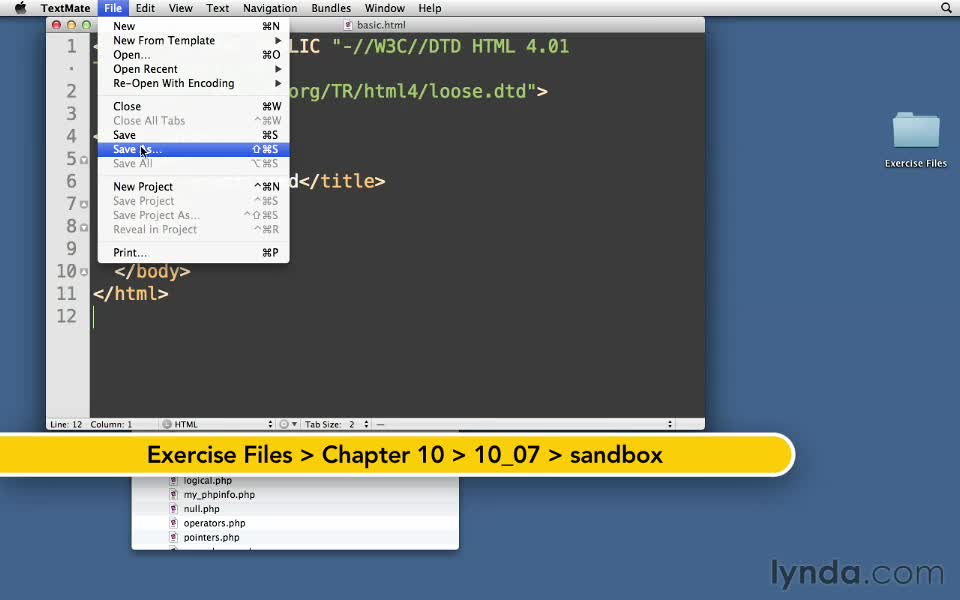
Task: Click the </body> closing tag on line 10
Action: click(152, 271)
